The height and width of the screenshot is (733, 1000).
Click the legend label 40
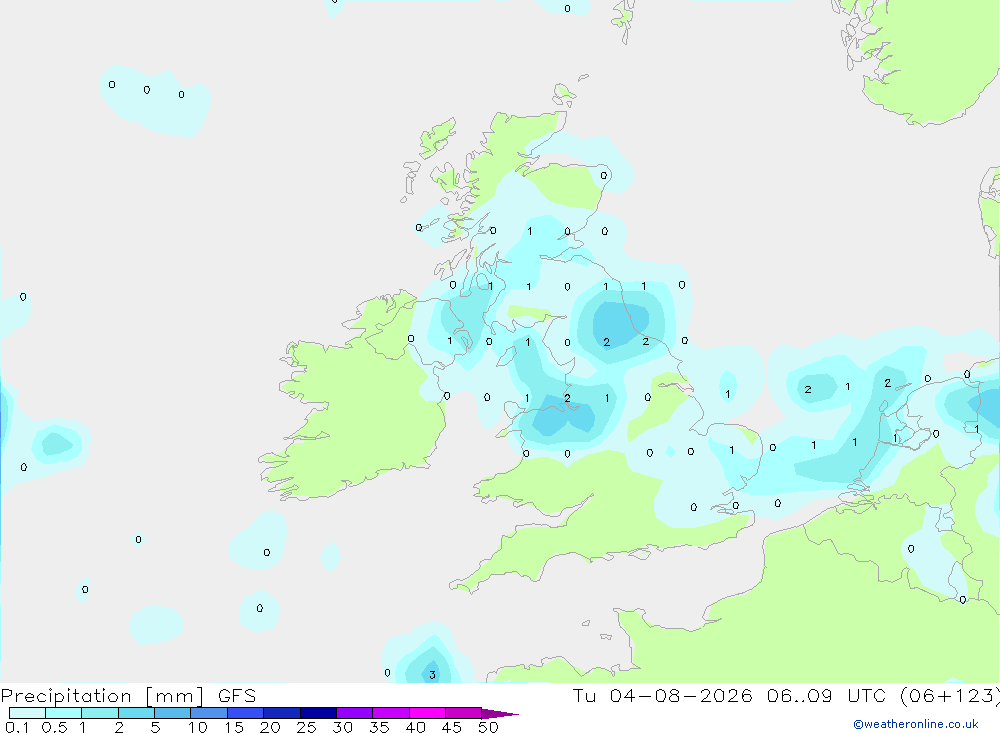point(415,727)
